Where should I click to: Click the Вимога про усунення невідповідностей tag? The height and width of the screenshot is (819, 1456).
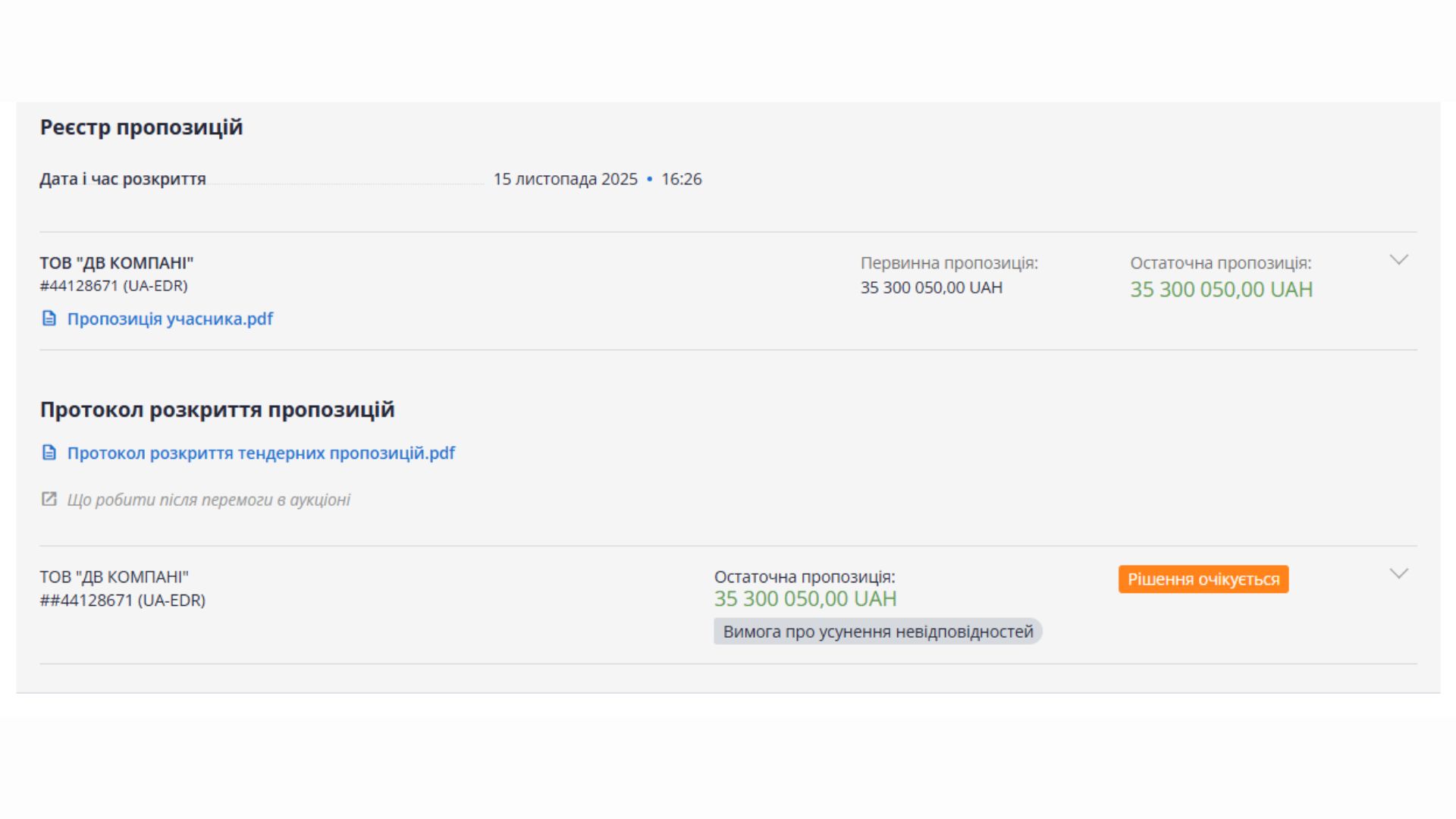[x=877, y=632]
